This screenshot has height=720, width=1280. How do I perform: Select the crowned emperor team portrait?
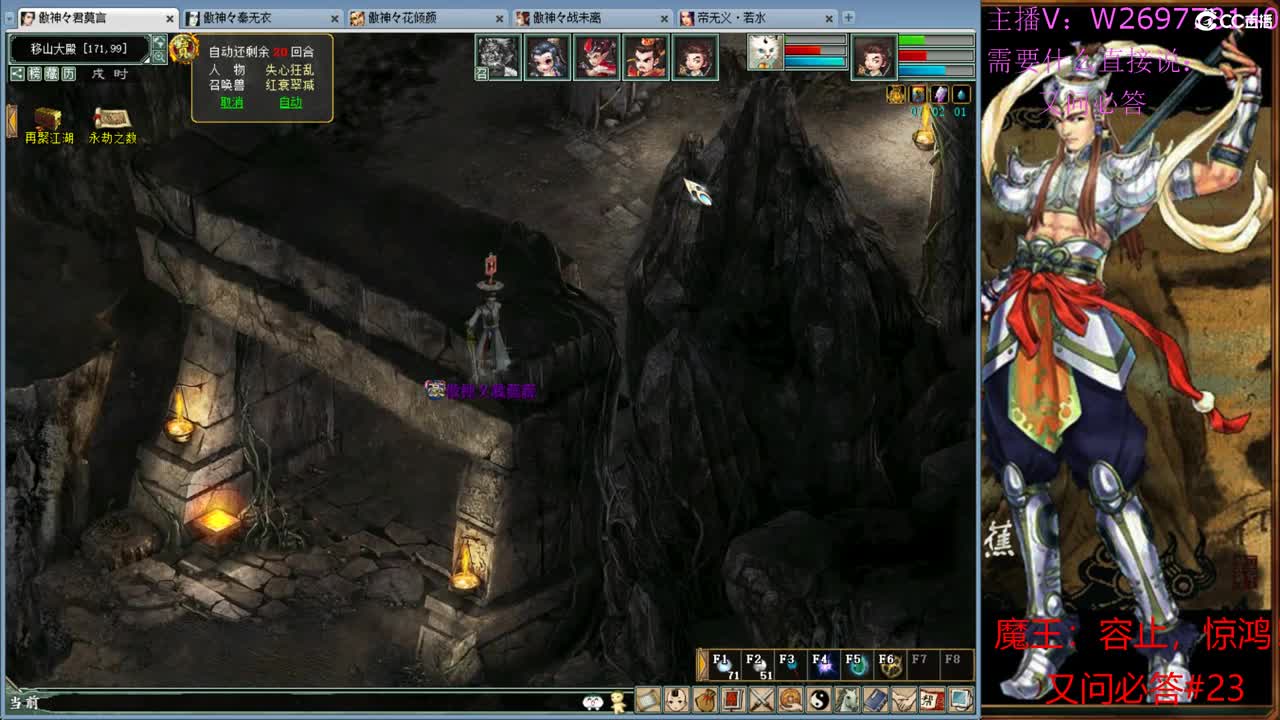pyautogui.click(x=646, y=57)
